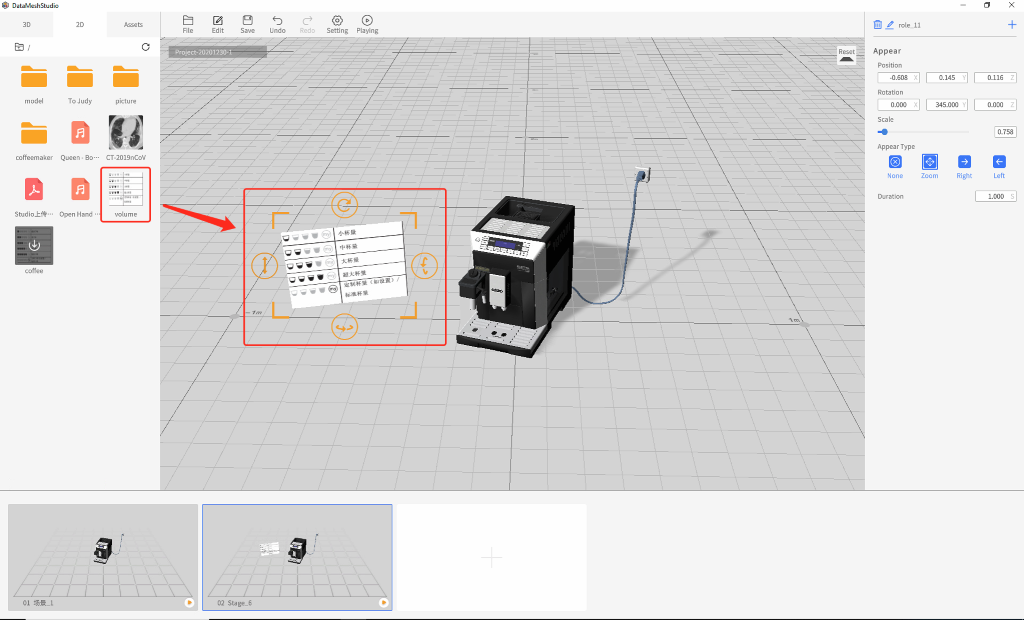
Task: Select the Stage_6 scene thumbnail
Action: click(297, 557)
